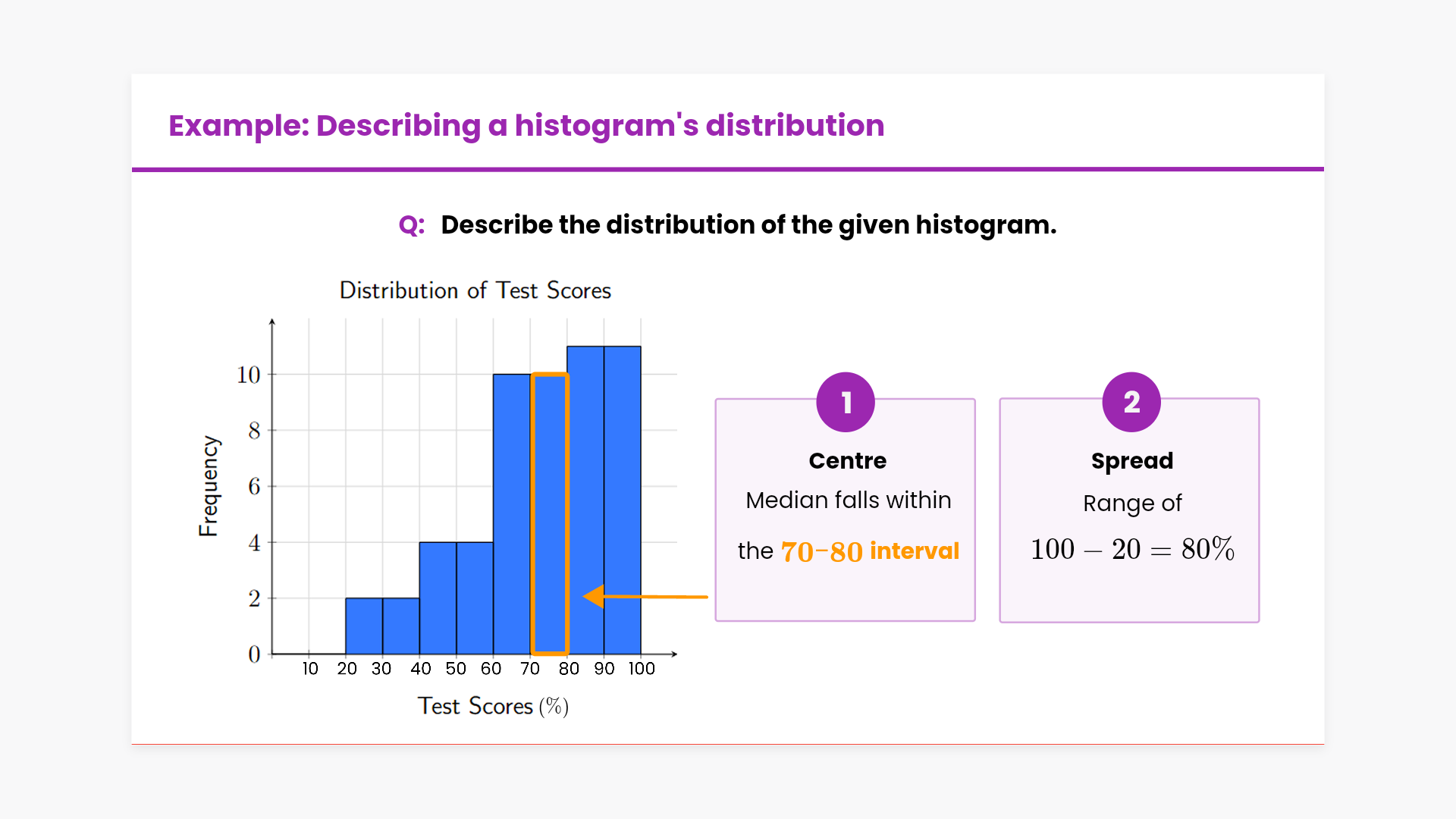Click the question text 'Describe the distribution'
The image size is (1456, 819).
(748, 225)
